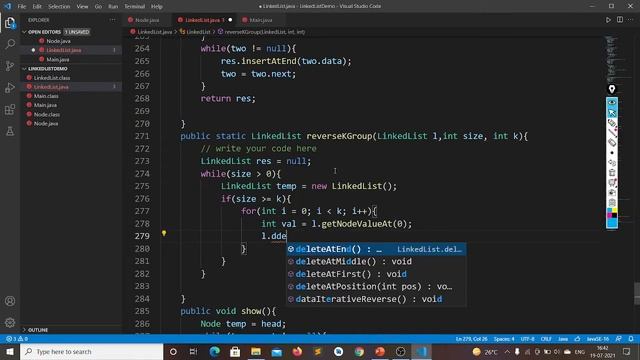Open Node.java in LINKEDLISTDEMO folder tree
Viewport: 640px width, 360px height.
click(46, 123)
